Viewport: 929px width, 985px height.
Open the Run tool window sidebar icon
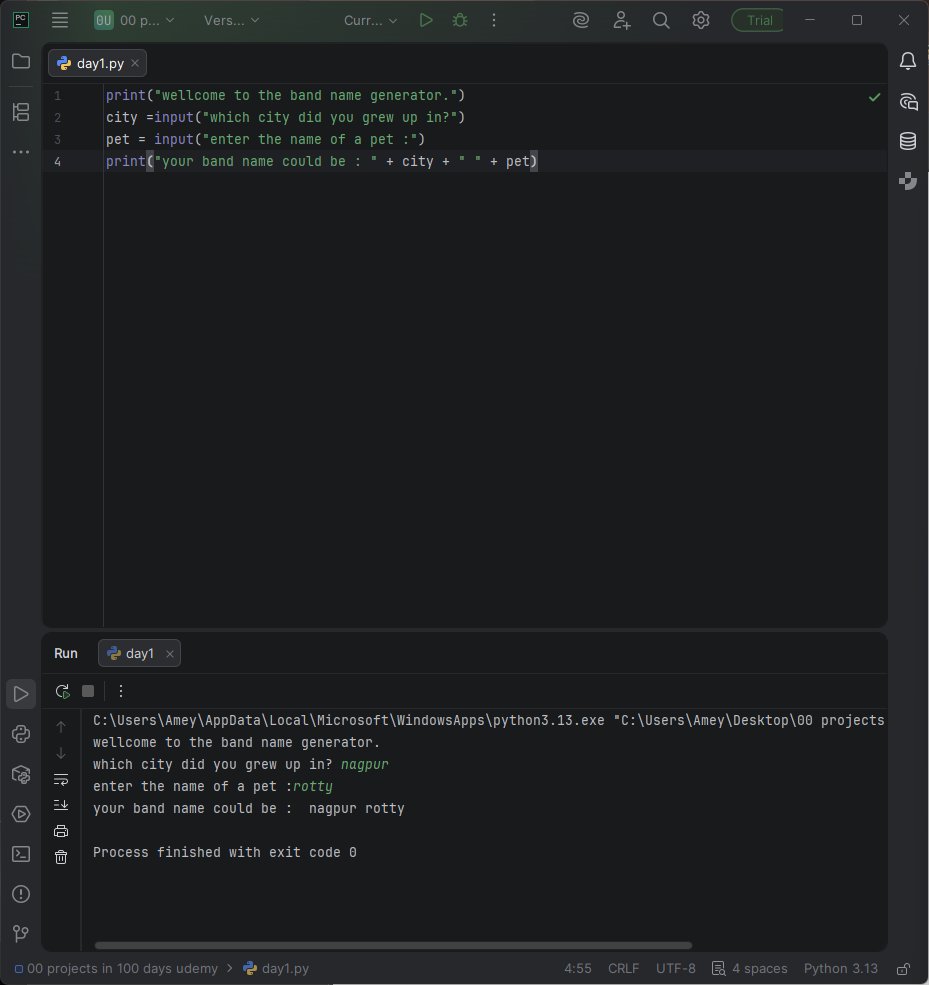click(x=21, y=694)
